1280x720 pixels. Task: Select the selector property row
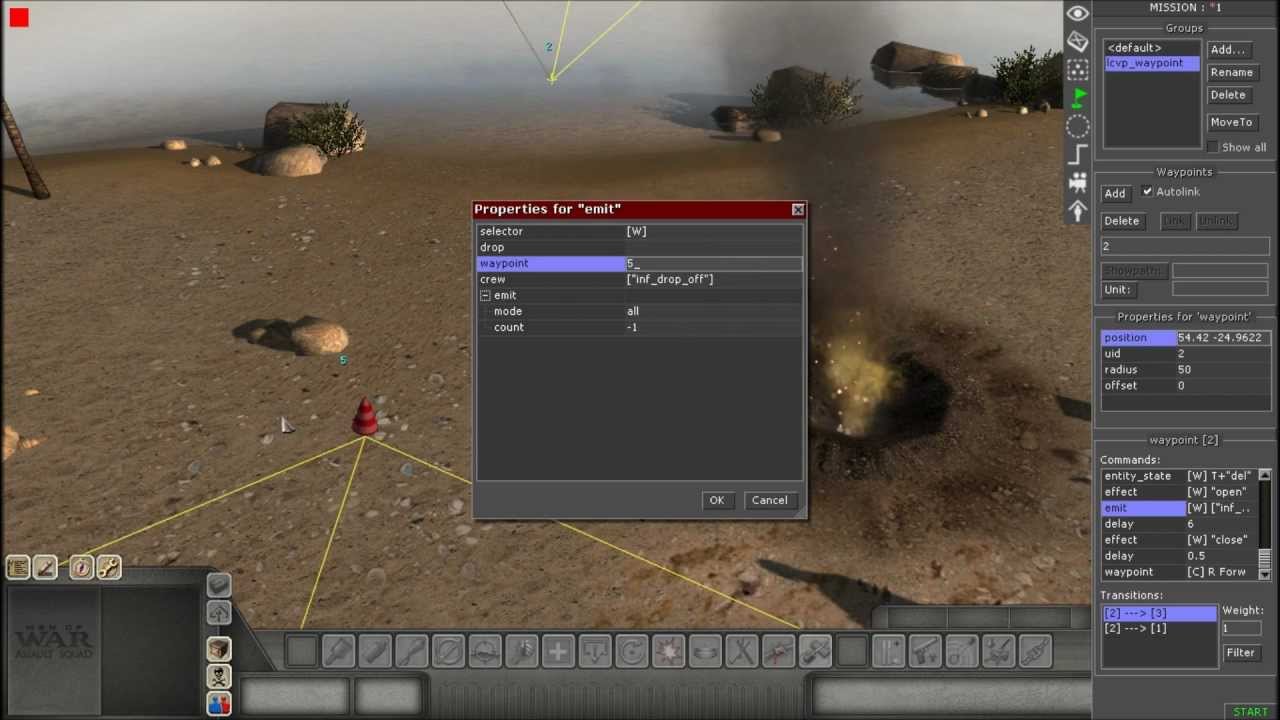tap(639, 231)
